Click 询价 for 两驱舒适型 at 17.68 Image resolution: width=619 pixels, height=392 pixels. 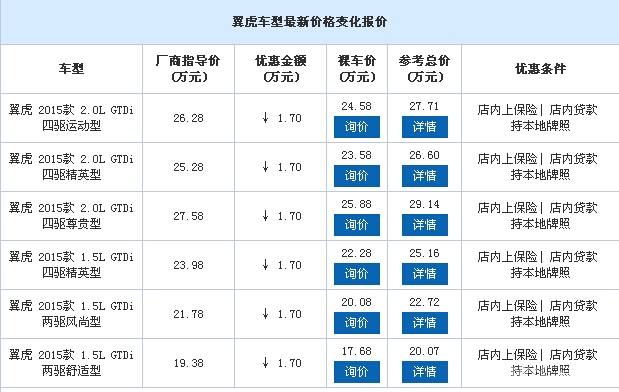tap(356, 371)
